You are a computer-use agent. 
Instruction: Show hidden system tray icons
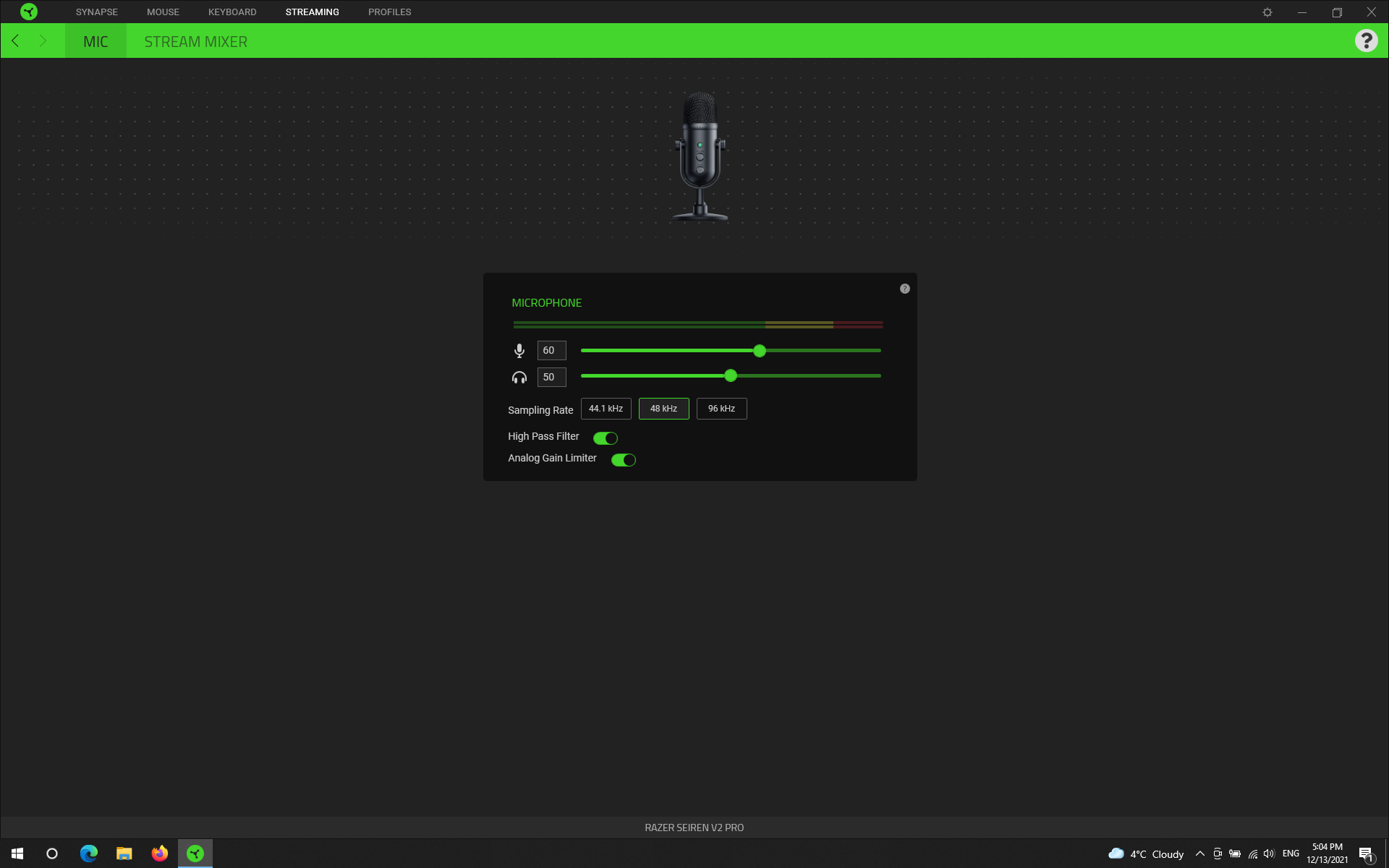1200,854
